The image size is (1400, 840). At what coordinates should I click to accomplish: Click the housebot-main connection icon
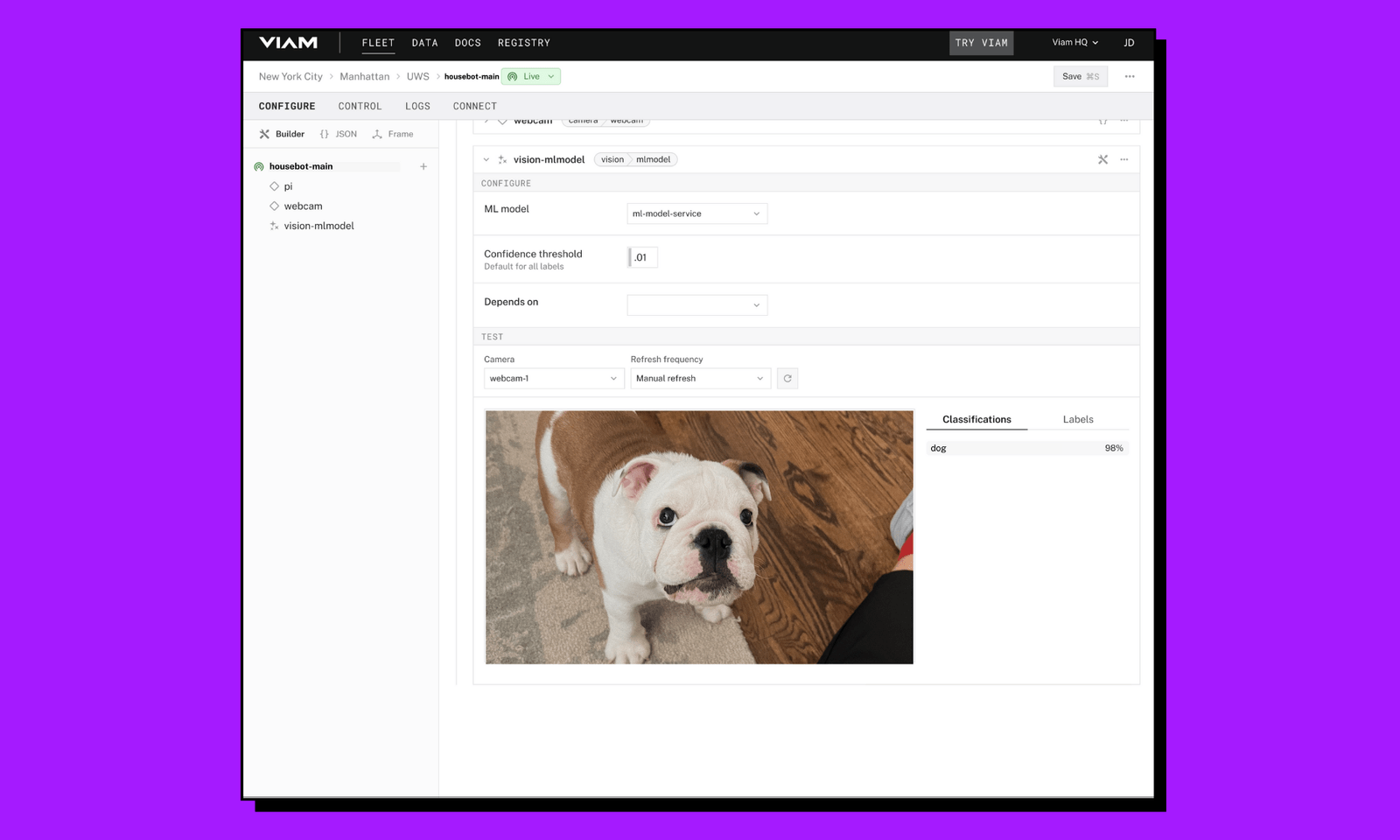258,165
